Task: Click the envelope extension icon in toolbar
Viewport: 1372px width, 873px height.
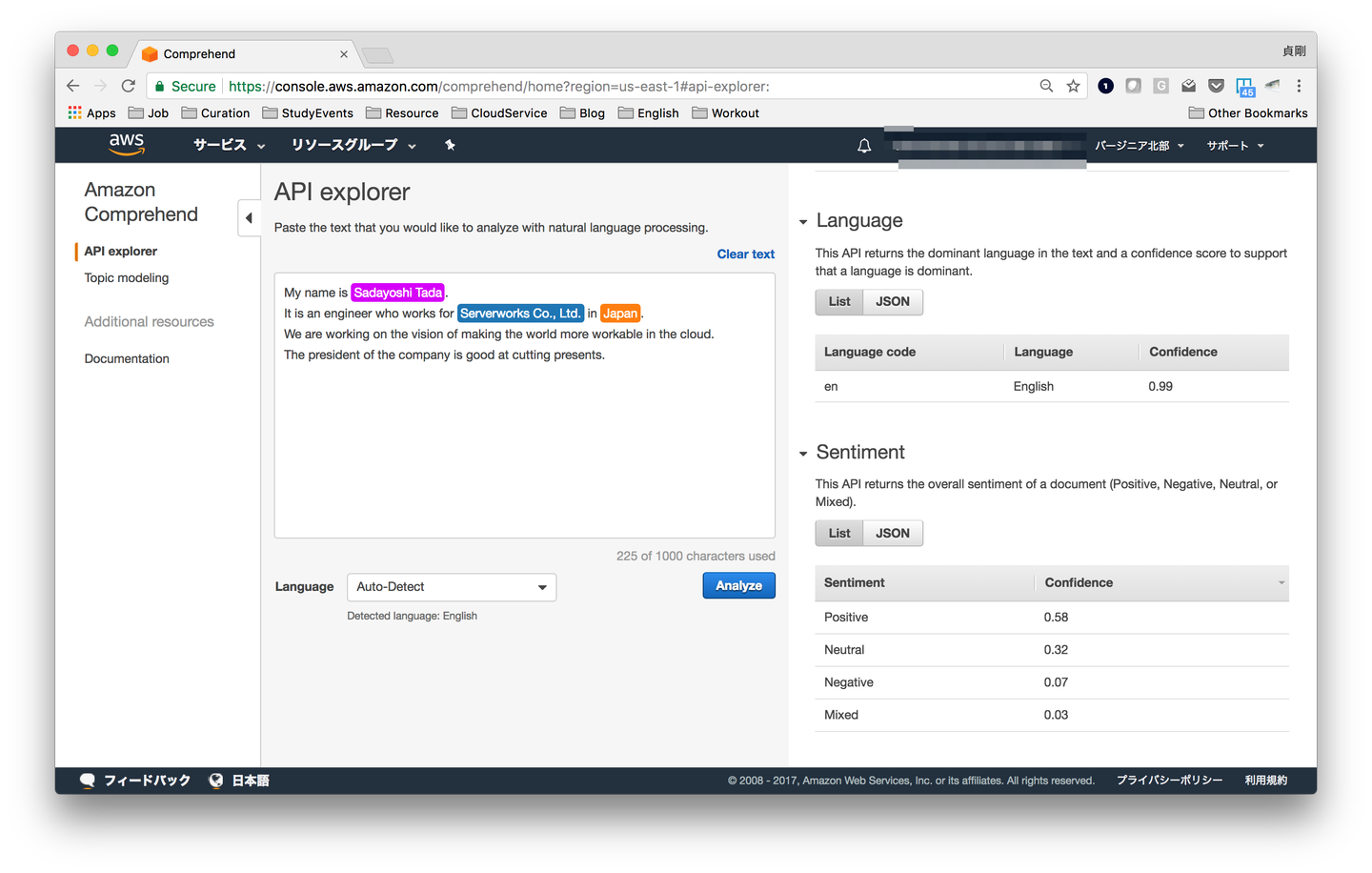Action: coord(1189,86)
